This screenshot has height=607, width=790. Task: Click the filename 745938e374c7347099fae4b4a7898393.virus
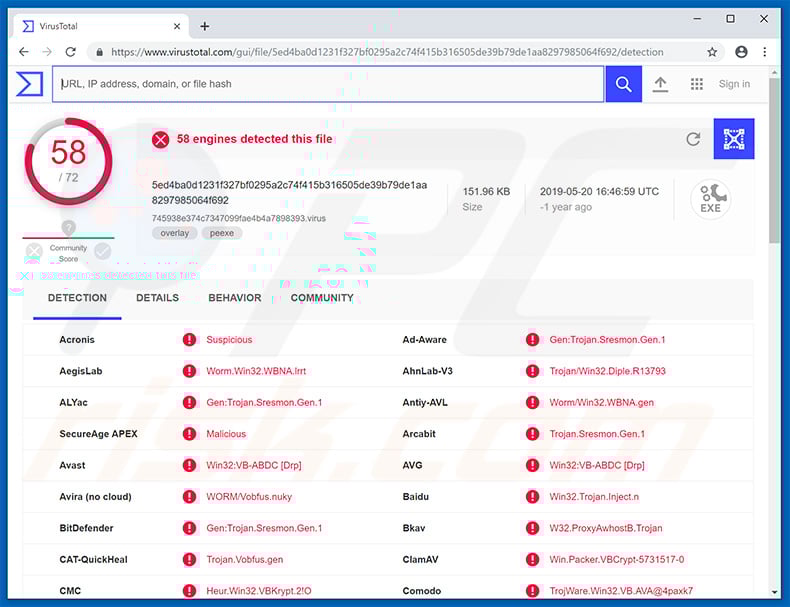[x=239, y=218]
